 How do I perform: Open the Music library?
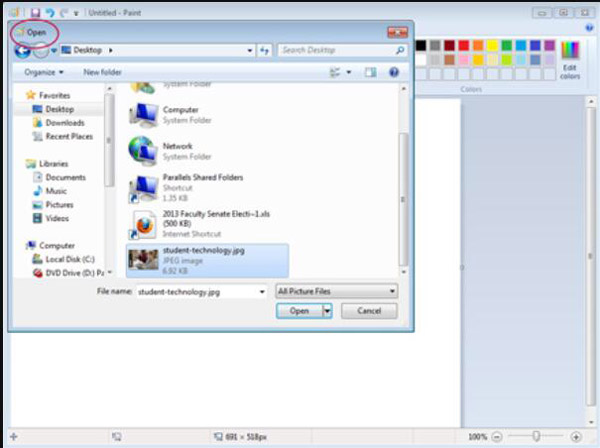pyautogui.click(x=56, y=191)
